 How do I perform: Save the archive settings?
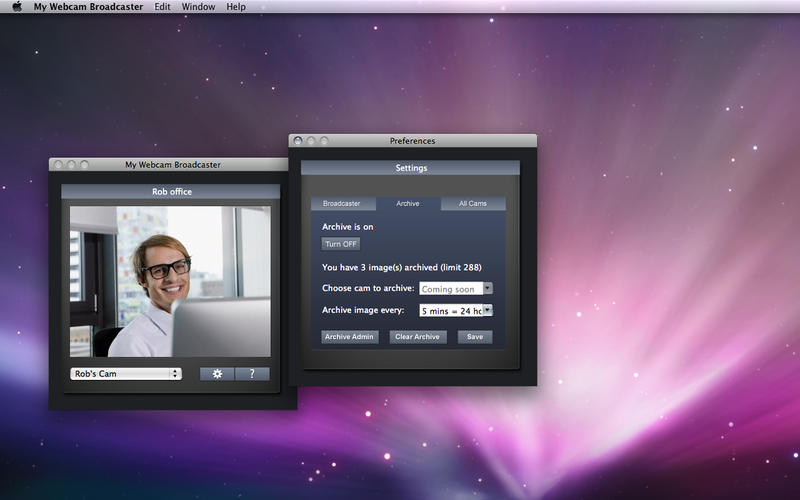(475, 337)
